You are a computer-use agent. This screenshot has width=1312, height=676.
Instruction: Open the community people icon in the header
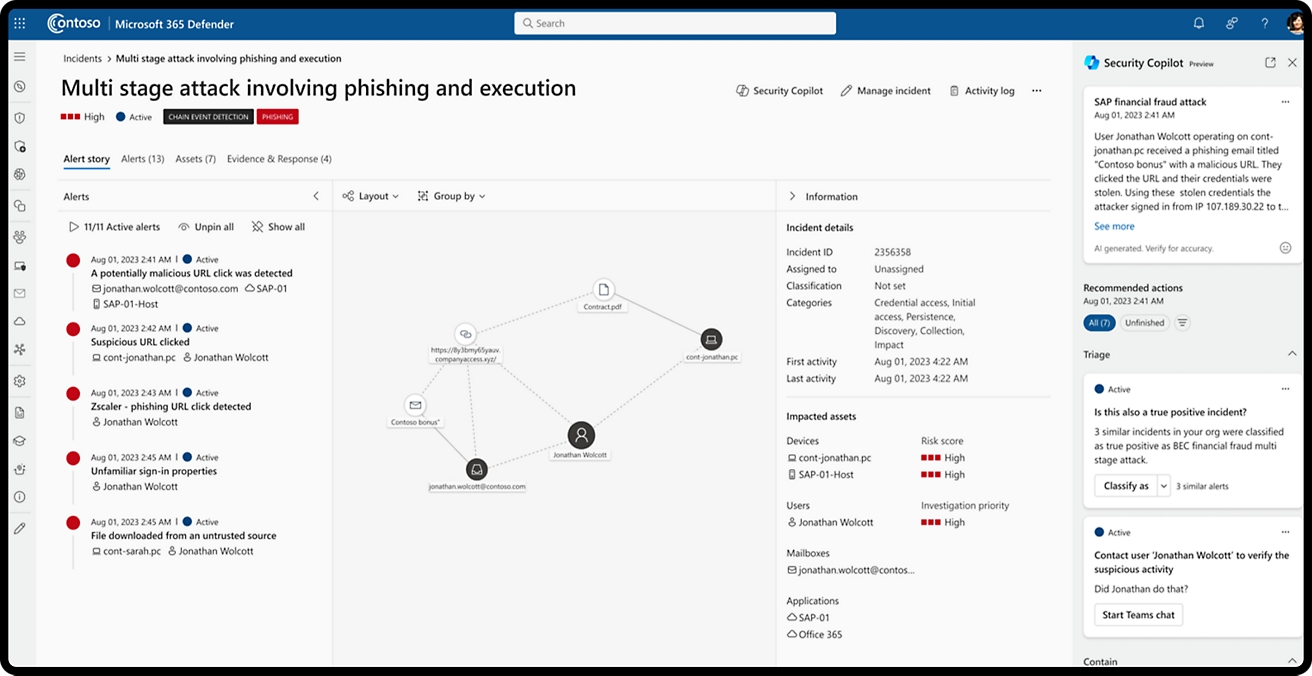click(1232, 23)
